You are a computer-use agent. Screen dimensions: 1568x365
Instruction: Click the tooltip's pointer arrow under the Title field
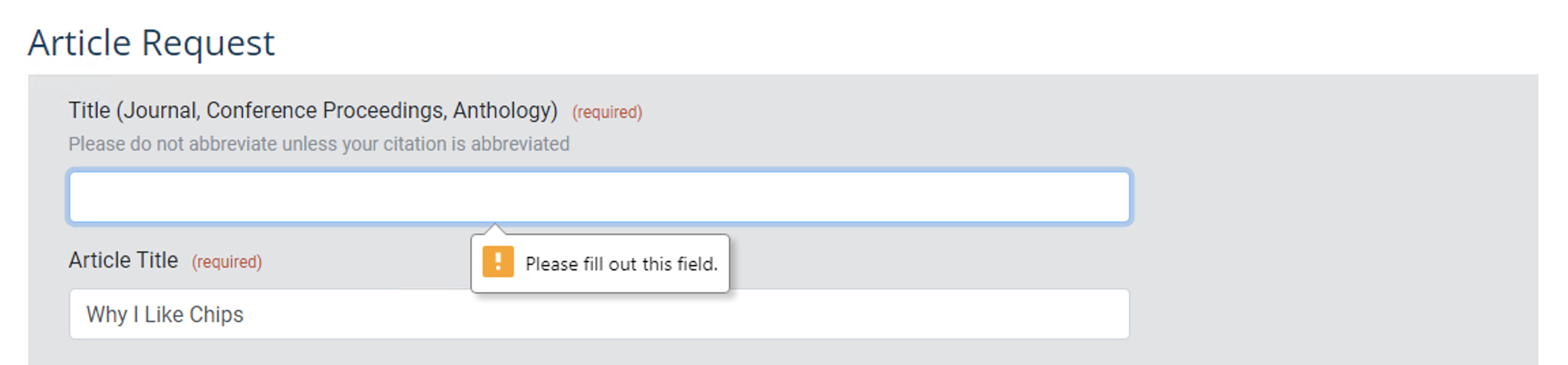pos(496,229)
